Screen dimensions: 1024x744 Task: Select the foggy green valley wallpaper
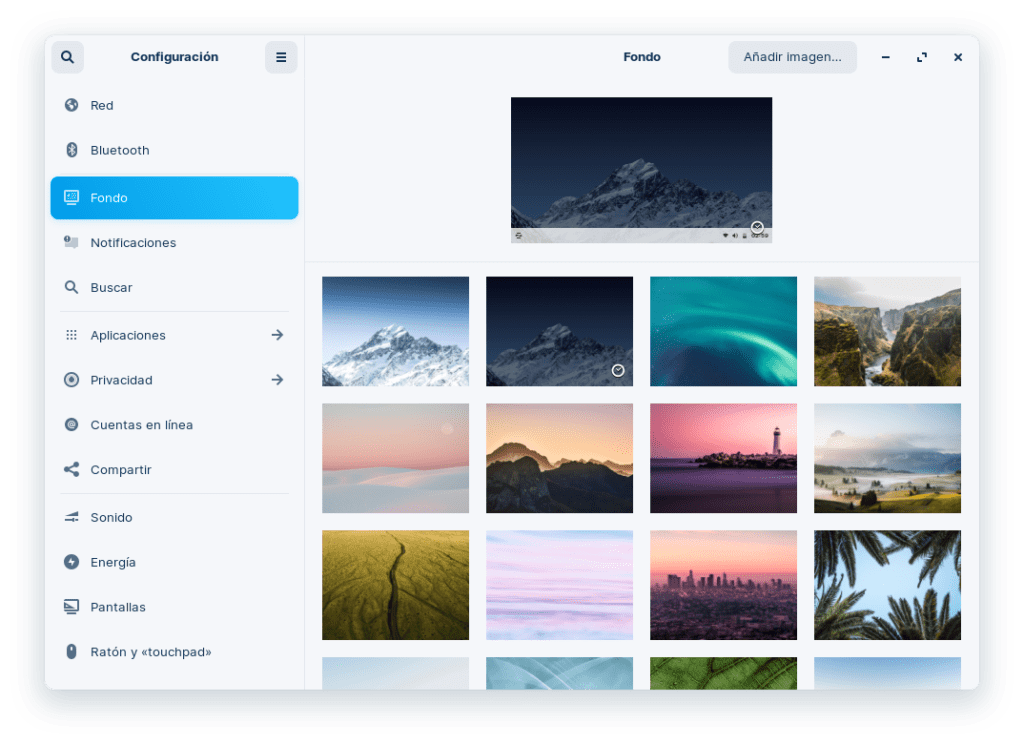pyautogui.click(x=887, y=458)
